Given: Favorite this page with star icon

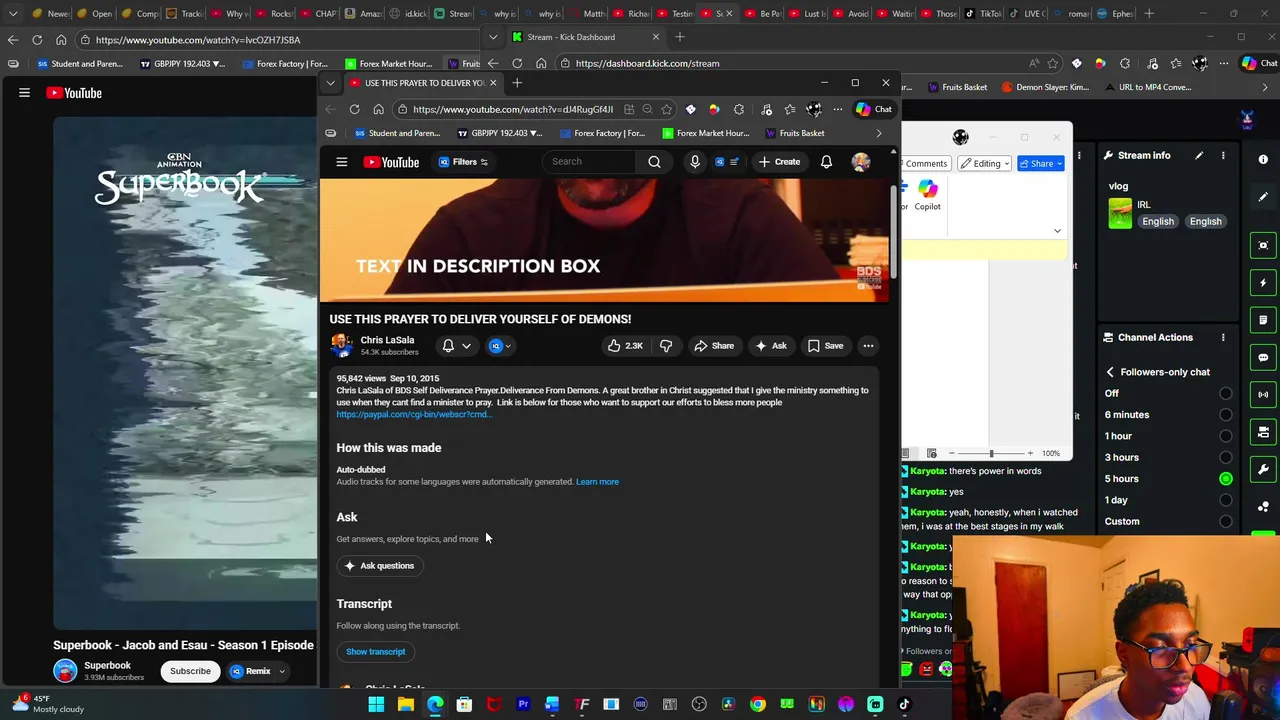Looking at the screenshot, I should (666, 109).
